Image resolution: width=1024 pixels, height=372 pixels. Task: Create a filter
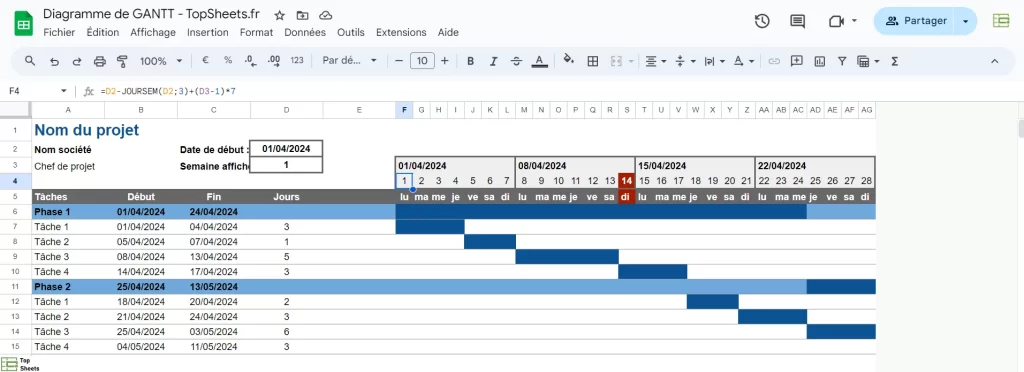[842, 61]
